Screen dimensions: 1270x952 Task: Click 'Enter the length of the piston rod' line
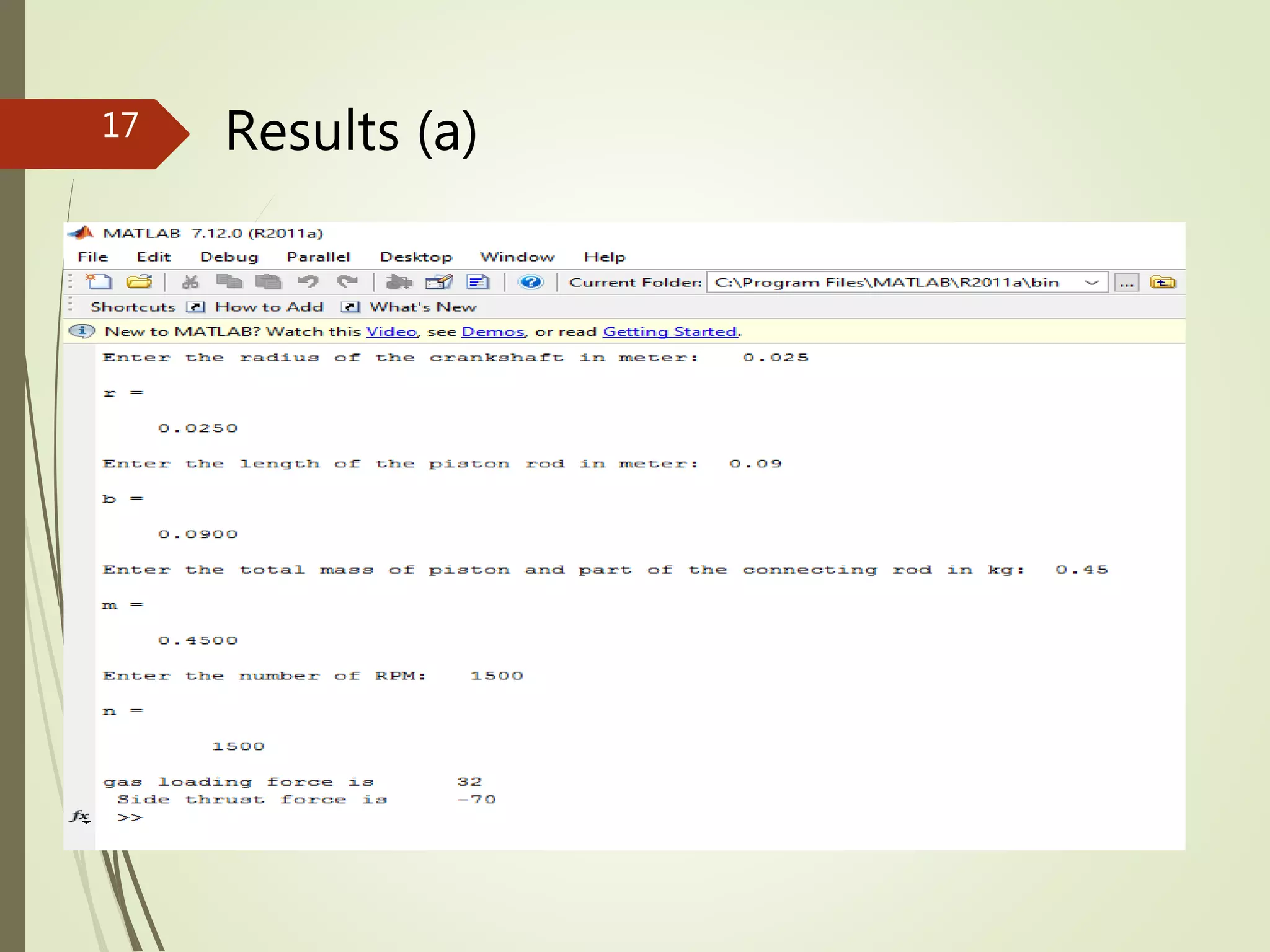(442, 464)
